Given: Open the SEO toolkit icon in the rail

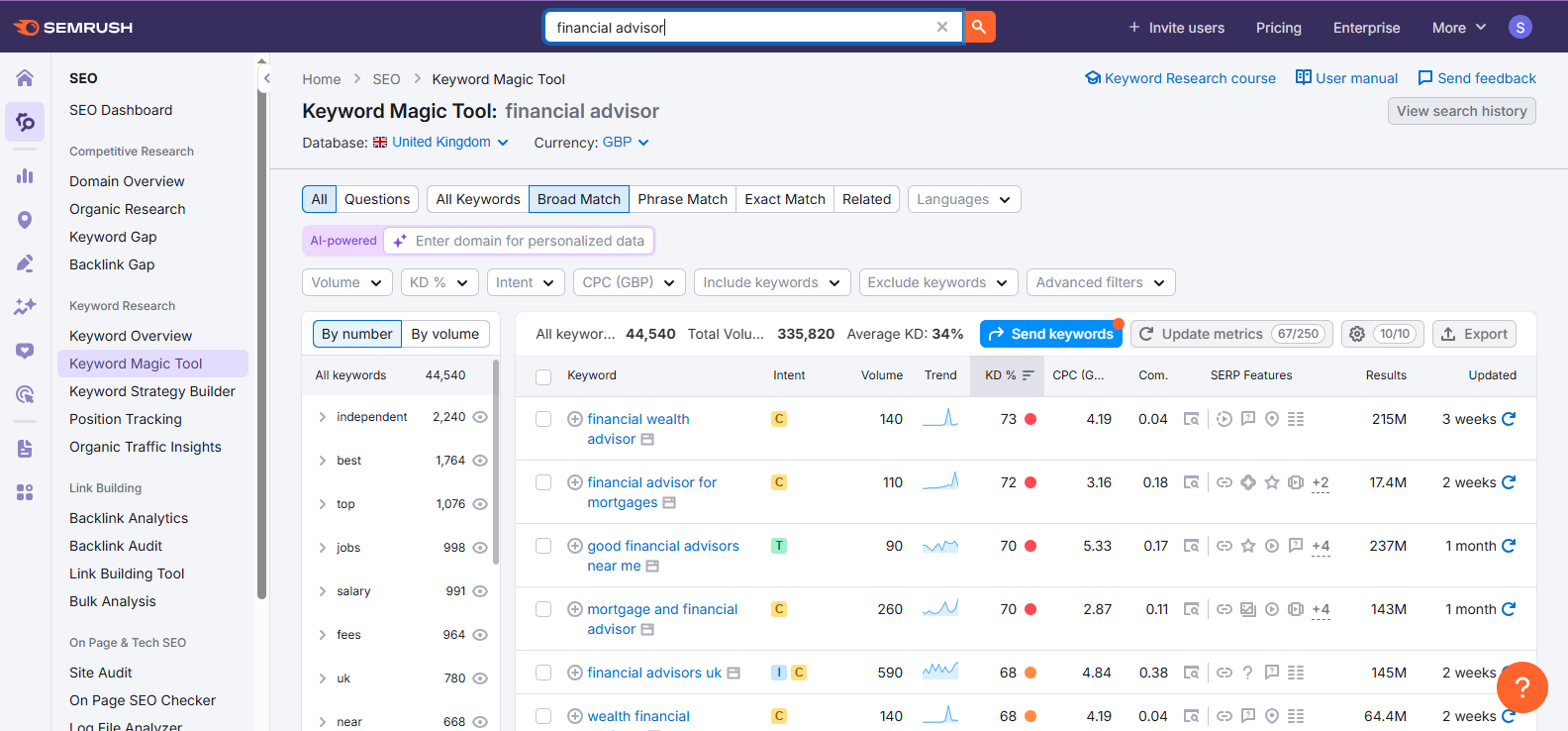Looking at the screenshot, I should [x=25, y=122].
